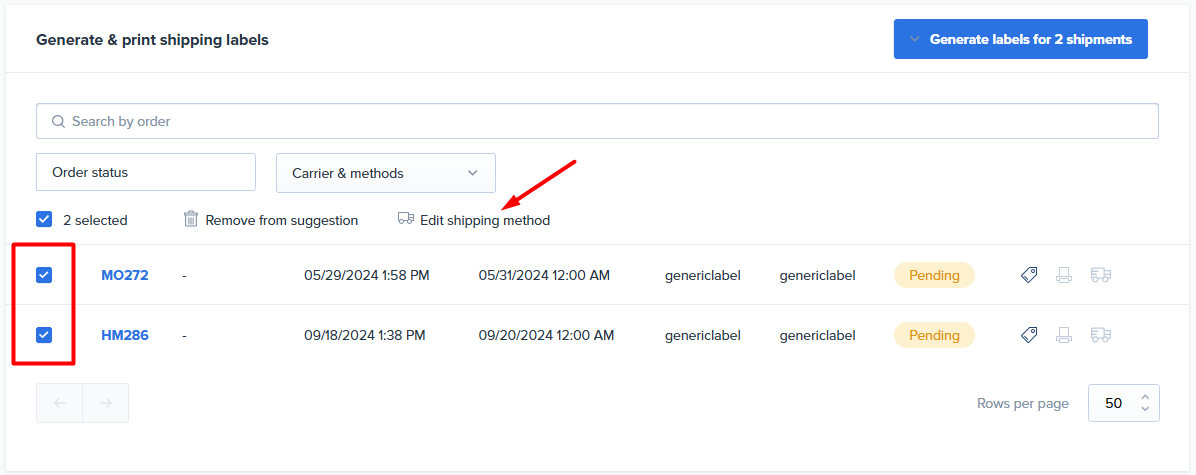Uncheck the HM286 order checkbox
The width and height of the screenshot is (1196, 475).
(44, 335)
